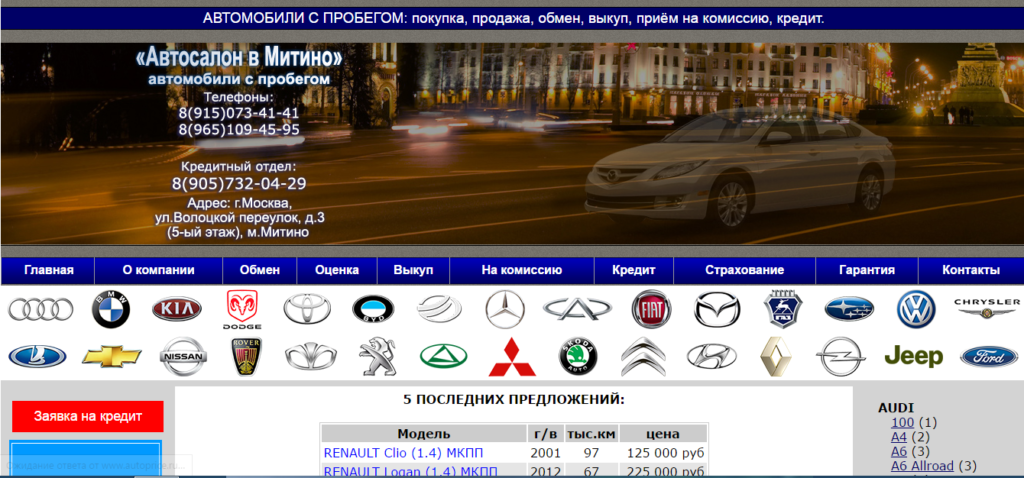Image resolution: width=1024 pixels, height=478 pixels.
Task: Click the тыс.км column header
Action: pos(591,434)
